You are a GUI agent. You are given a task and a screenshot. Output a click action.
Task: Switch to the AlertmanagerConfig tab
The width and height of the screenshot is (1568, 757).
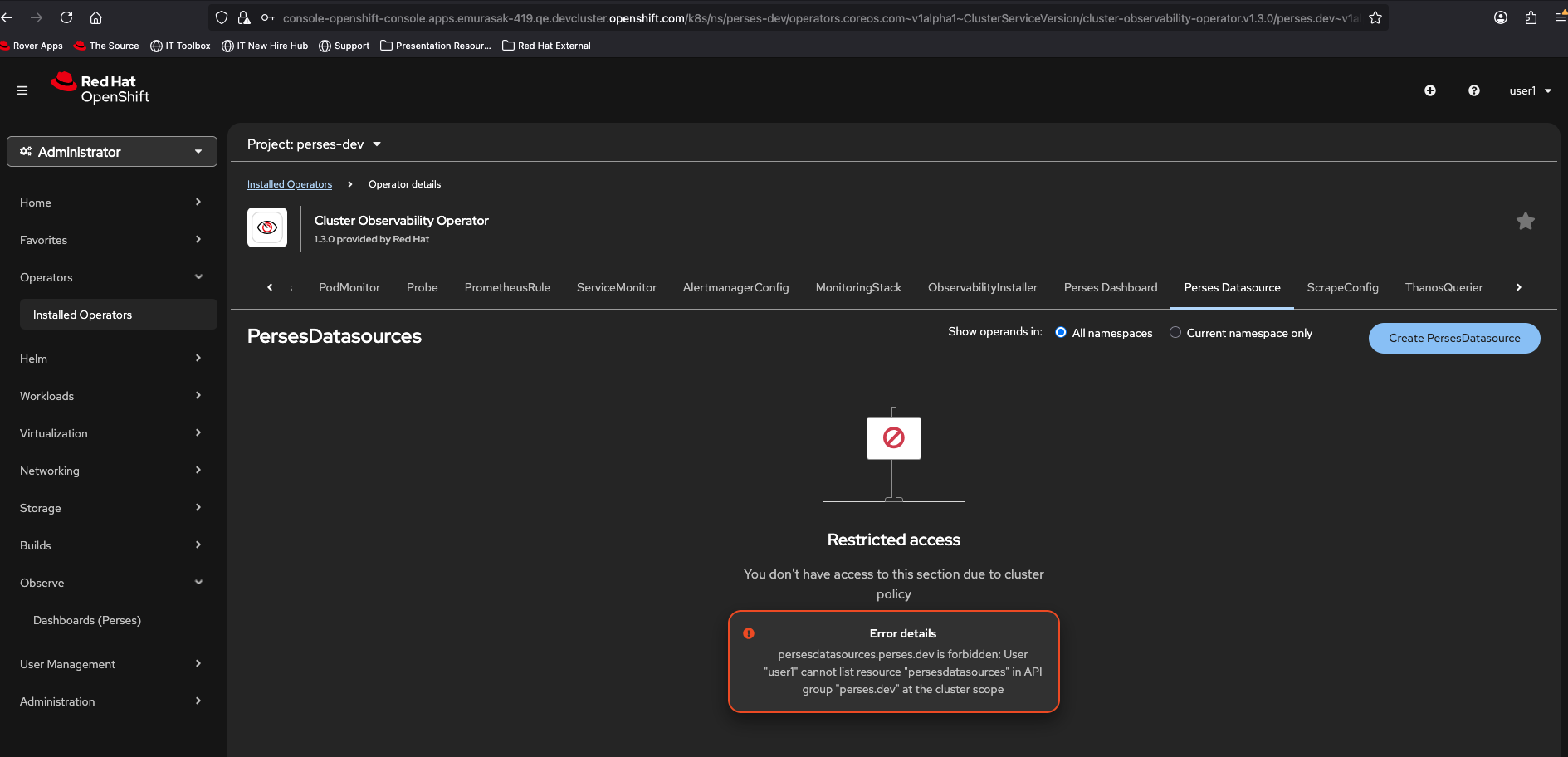click(736, 287)
